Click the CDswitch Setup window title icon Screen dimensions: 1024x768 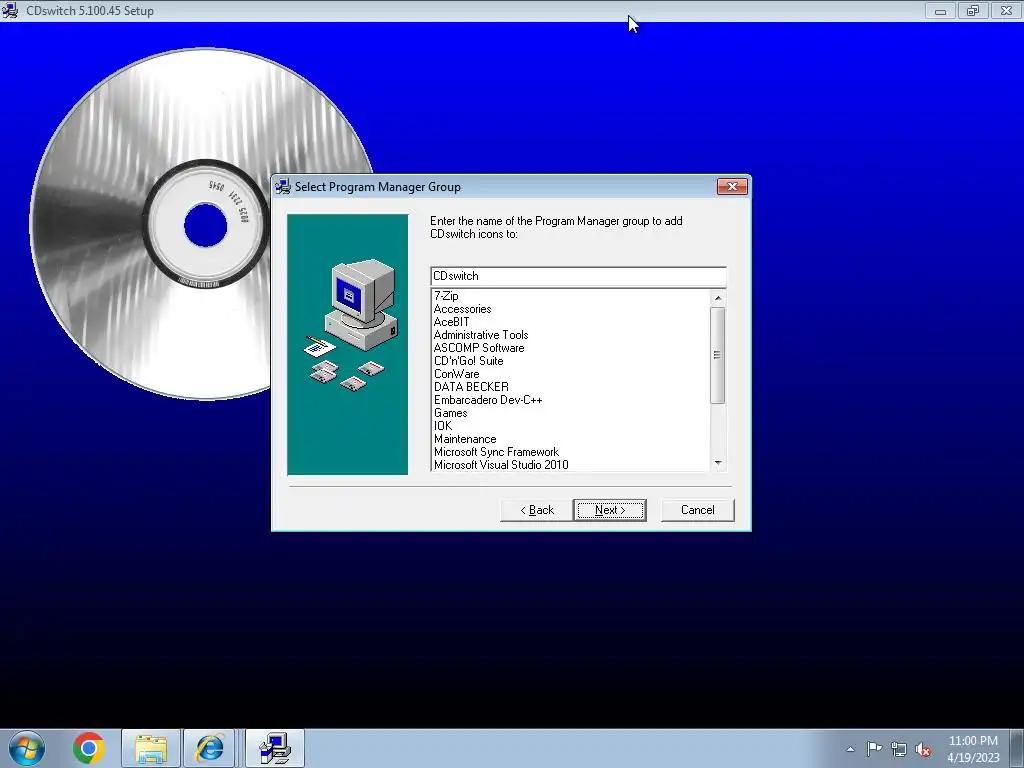[10, 10]
